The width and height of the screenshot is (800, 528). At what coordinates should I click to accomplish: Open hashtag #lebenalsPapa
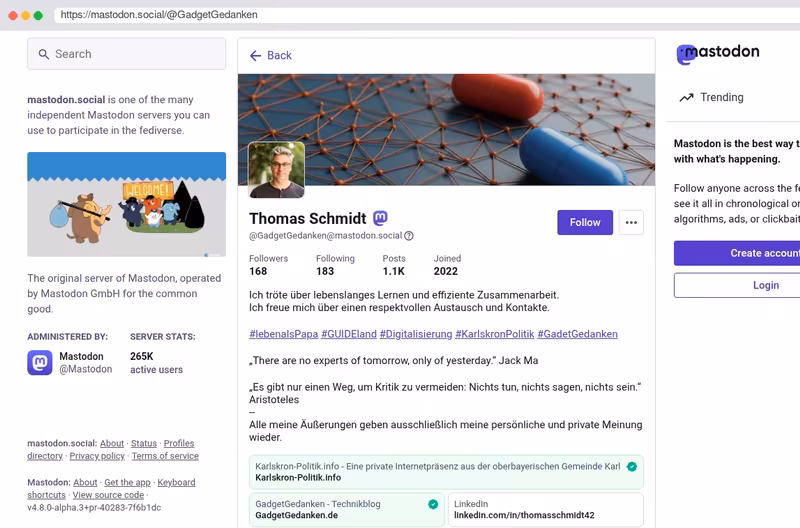pyautogui.click(x=284, y=334)
